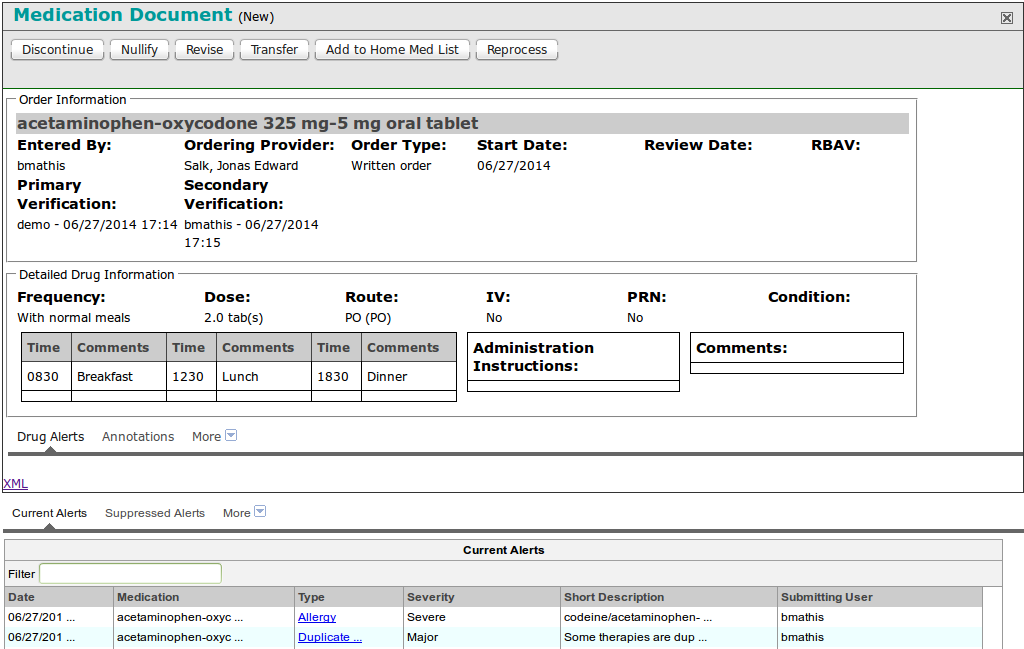Click the Dinner comment cell
Viewport: 1024px width, 649px height.
click(x=409, y=377)
